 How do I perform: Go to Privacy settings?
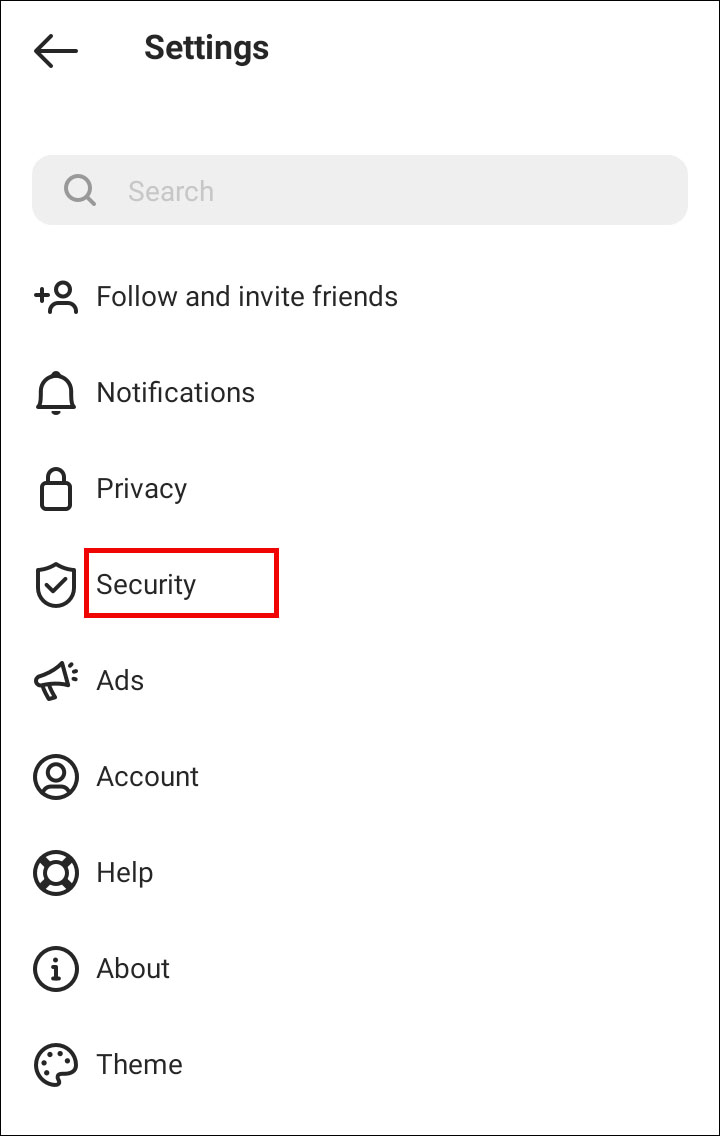[142, 489]
